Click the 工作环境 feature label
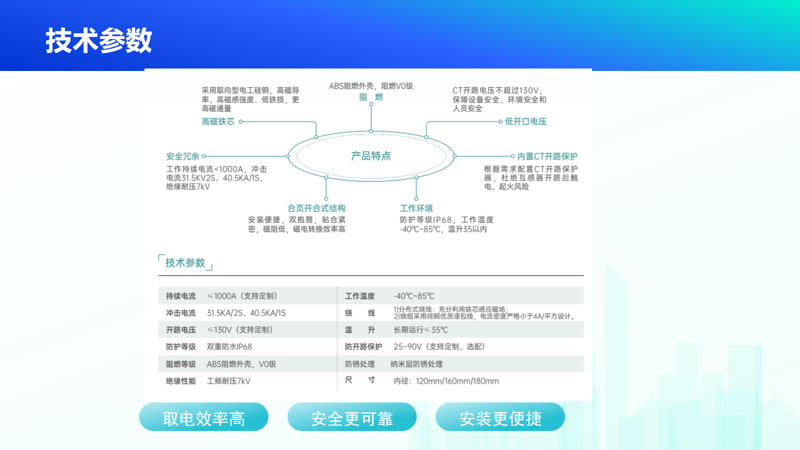The height and width of the screenshot is (450, 800). pos(416,208)
